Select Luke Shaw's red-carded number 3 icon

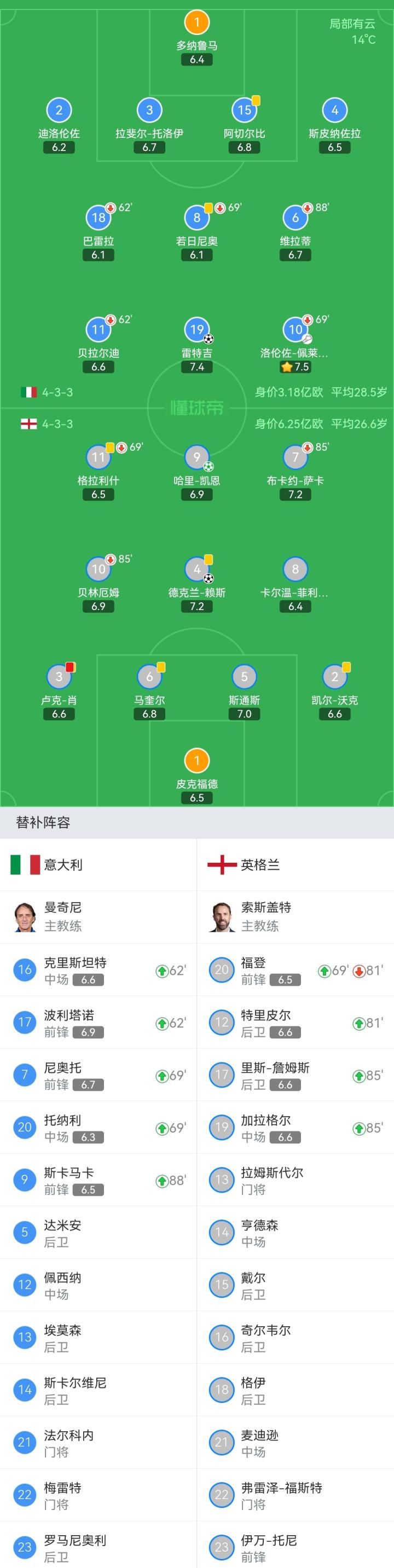(x=59, y=676)
